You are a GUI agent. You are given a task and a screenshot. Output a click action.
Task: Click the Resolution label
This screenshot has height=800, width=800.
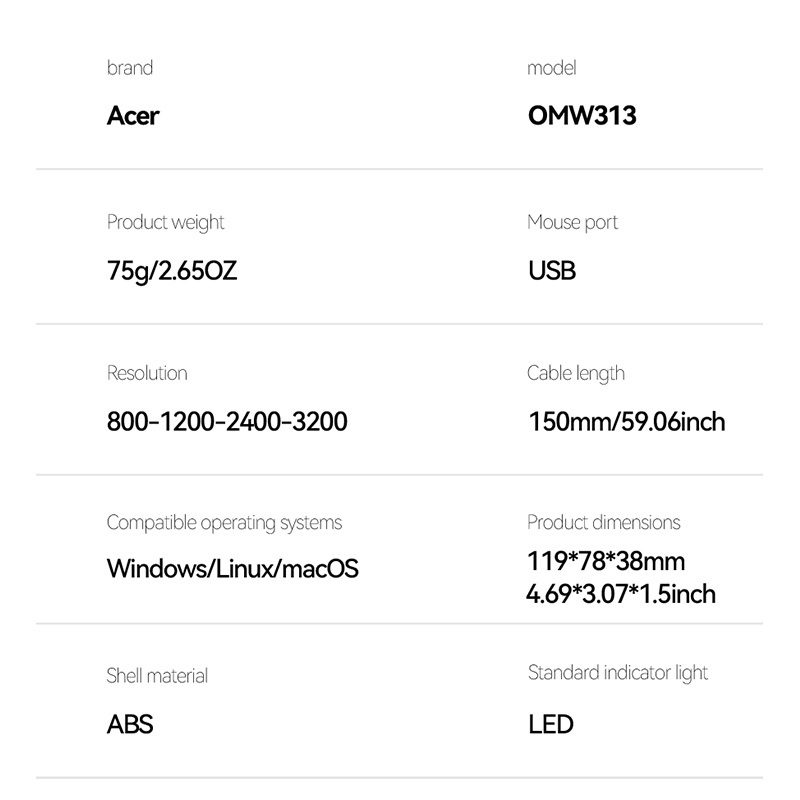(x=147, y=373)
